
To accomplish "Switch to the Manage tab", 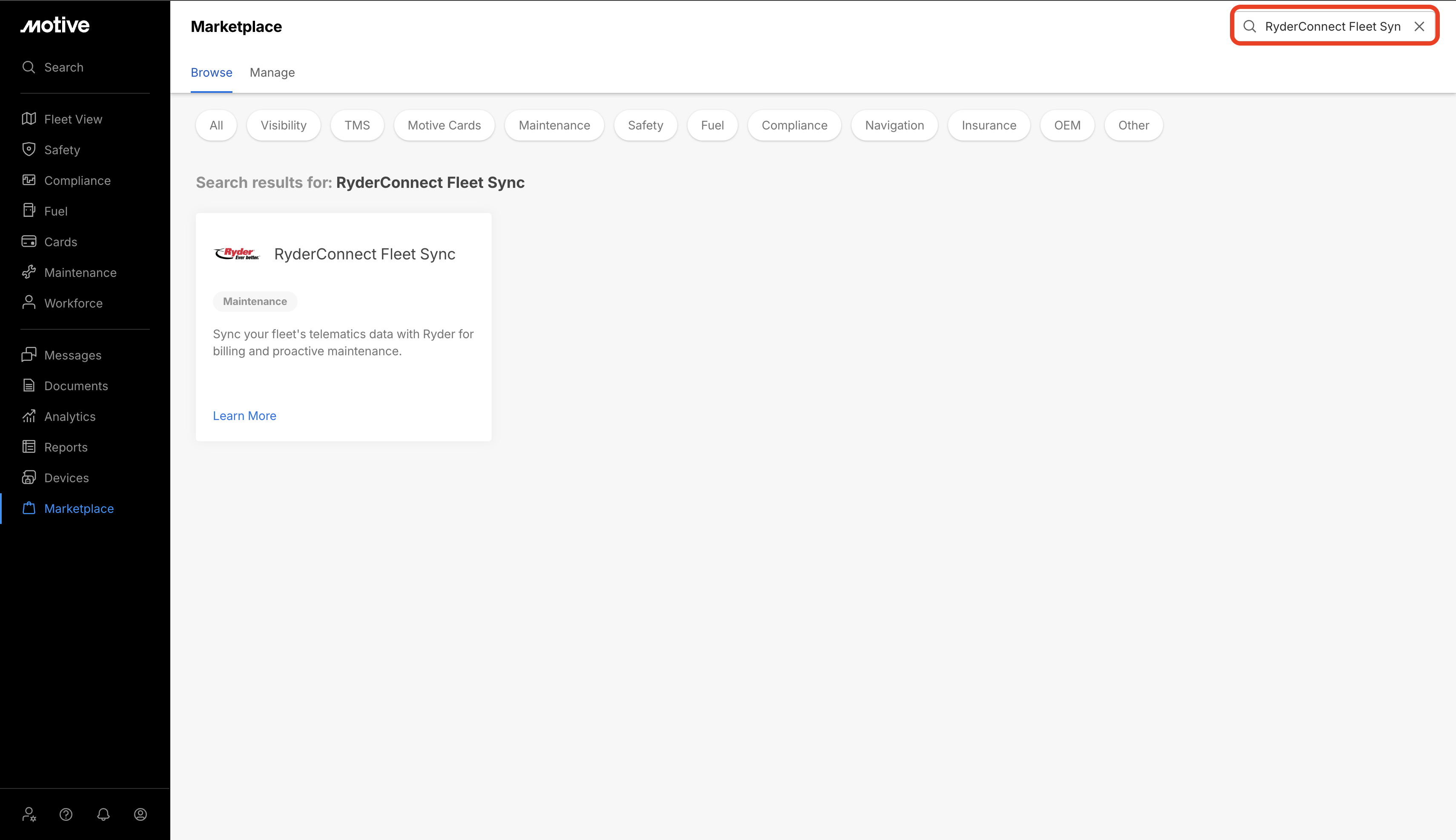I will tap(272, 73).
